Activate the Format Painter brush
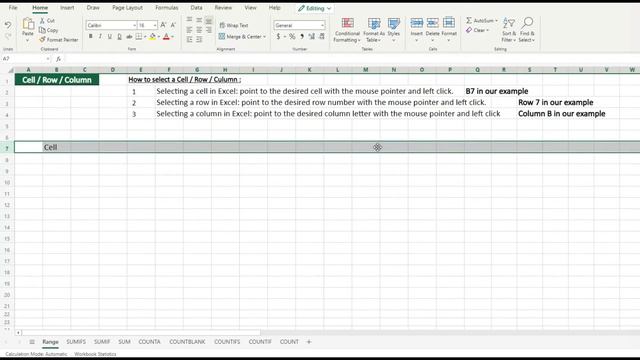This screenshot has height=360, width=640. [42, 40]
